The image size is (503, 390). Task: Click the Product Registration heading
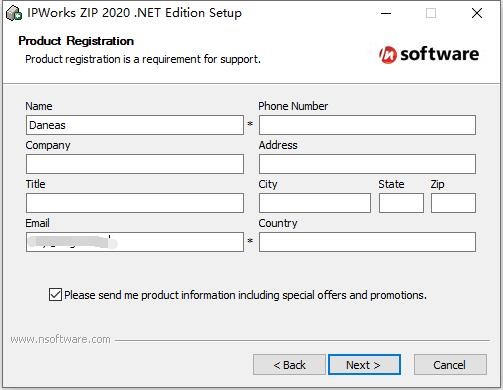pyautogui.click(x=76, y=41)
